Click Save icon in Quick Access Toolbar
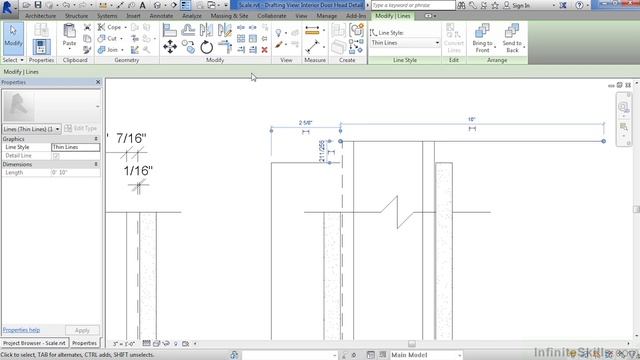Screen dimensions: 640x360 point(38,5)
